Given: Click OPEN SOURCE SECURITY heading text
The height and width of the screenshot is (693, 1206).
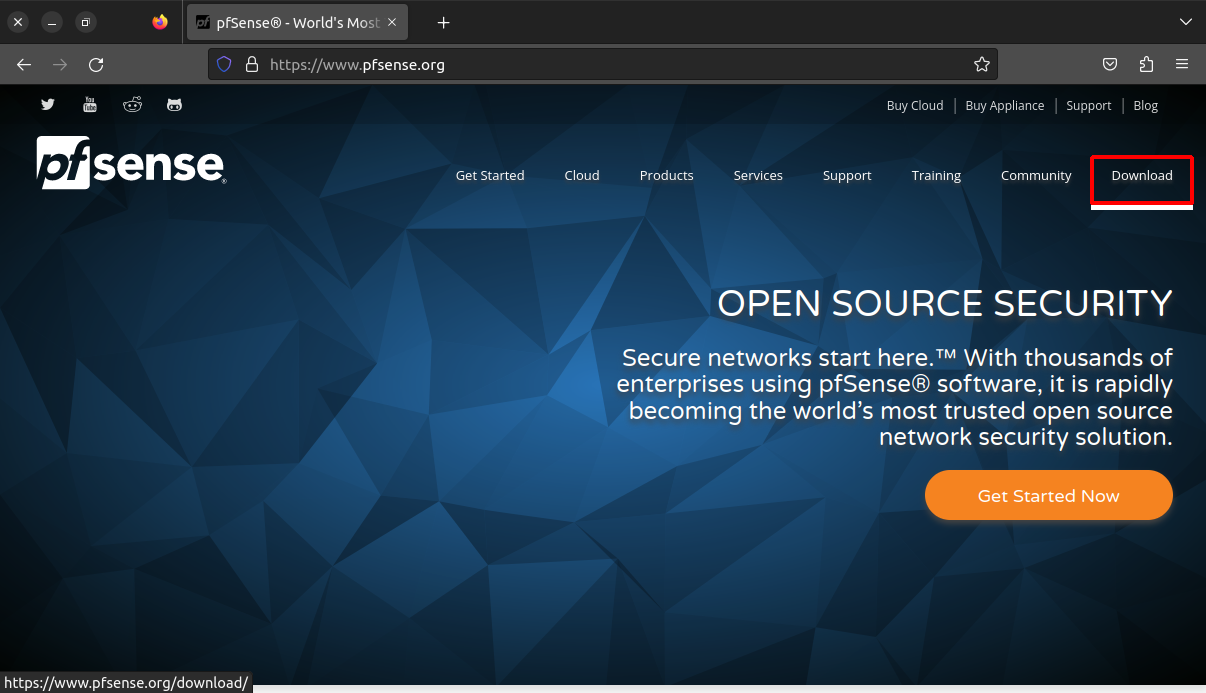Looking at the screenshot, I should (x=945, y=303).
